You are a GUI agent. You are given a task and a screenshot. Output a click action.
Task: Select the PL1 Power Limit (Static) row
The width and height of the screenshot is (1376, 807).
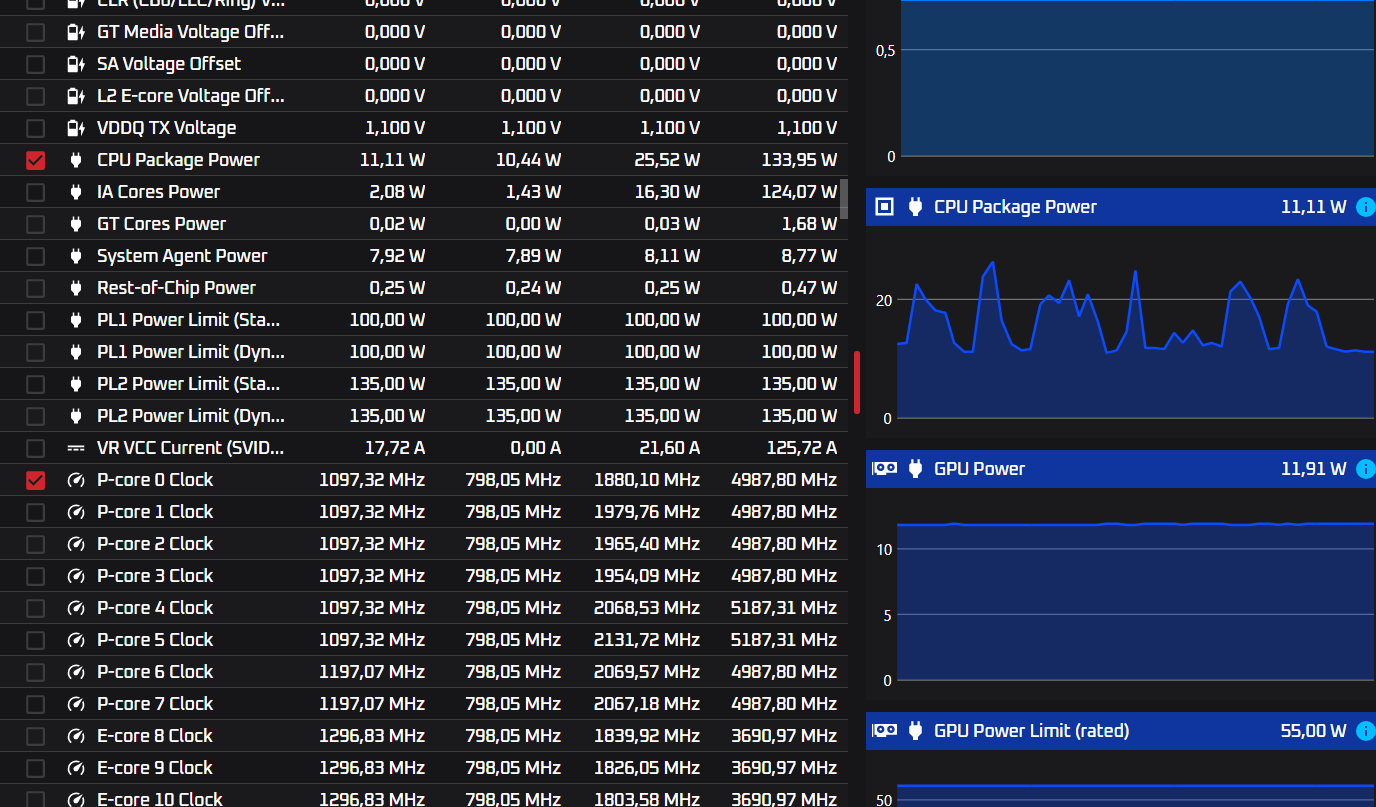[424, 320]
